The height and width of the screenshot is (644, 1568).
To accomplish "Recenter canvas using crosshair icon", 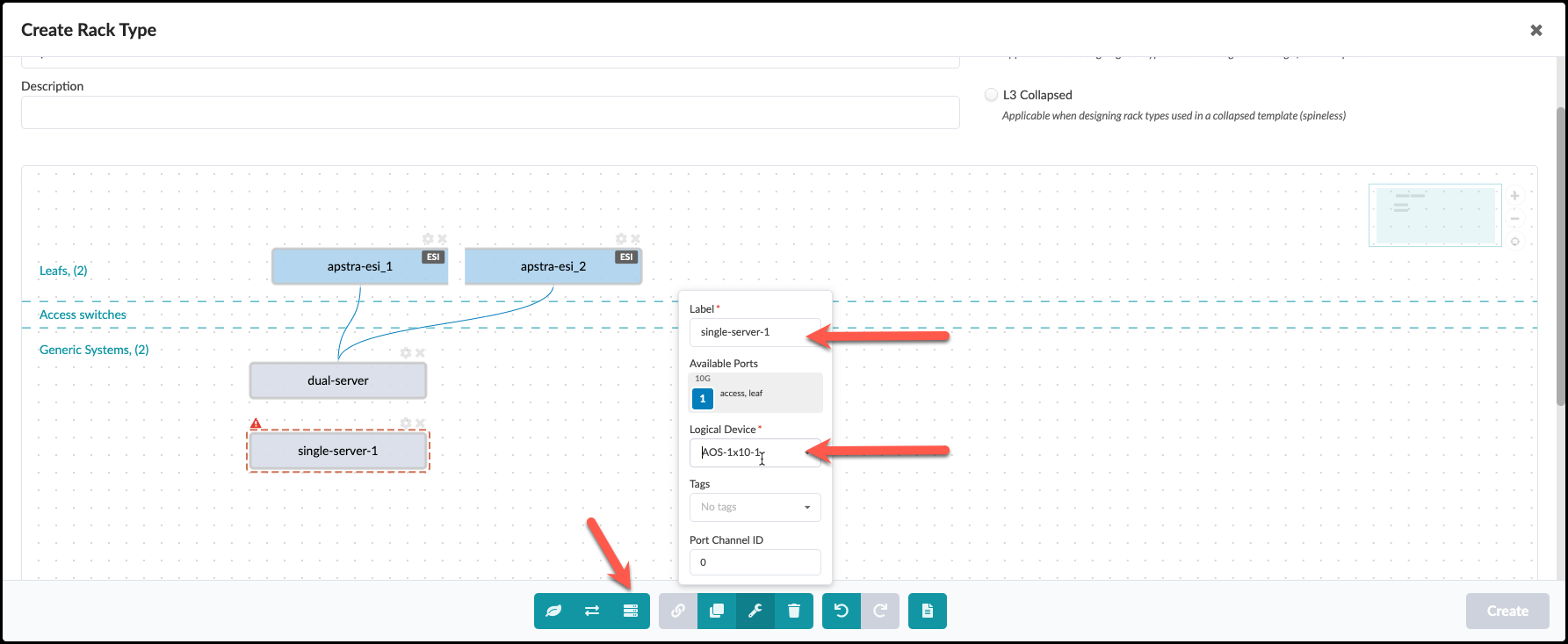I will pos(1514,242).
